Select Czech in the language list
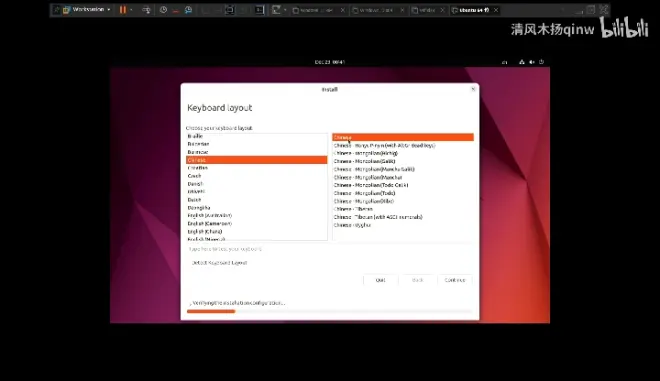 coord(256,176)
